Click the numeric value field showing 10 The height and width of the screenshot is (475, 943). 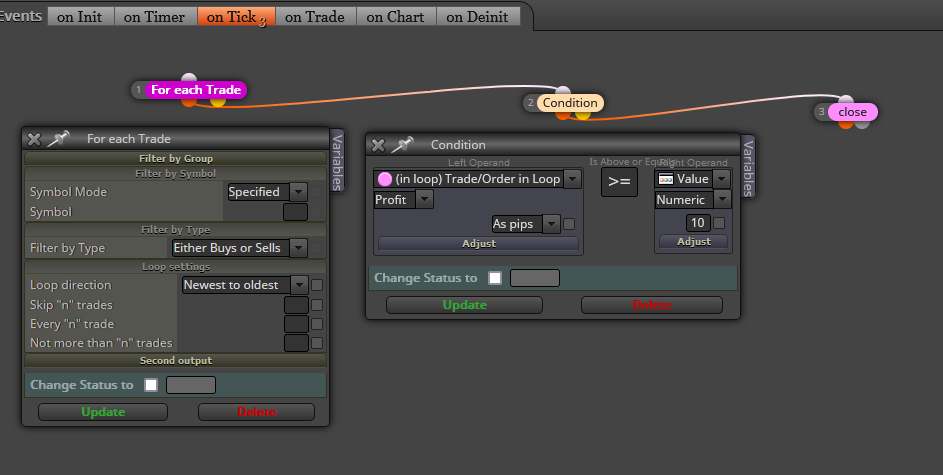(x=698, y=223)
